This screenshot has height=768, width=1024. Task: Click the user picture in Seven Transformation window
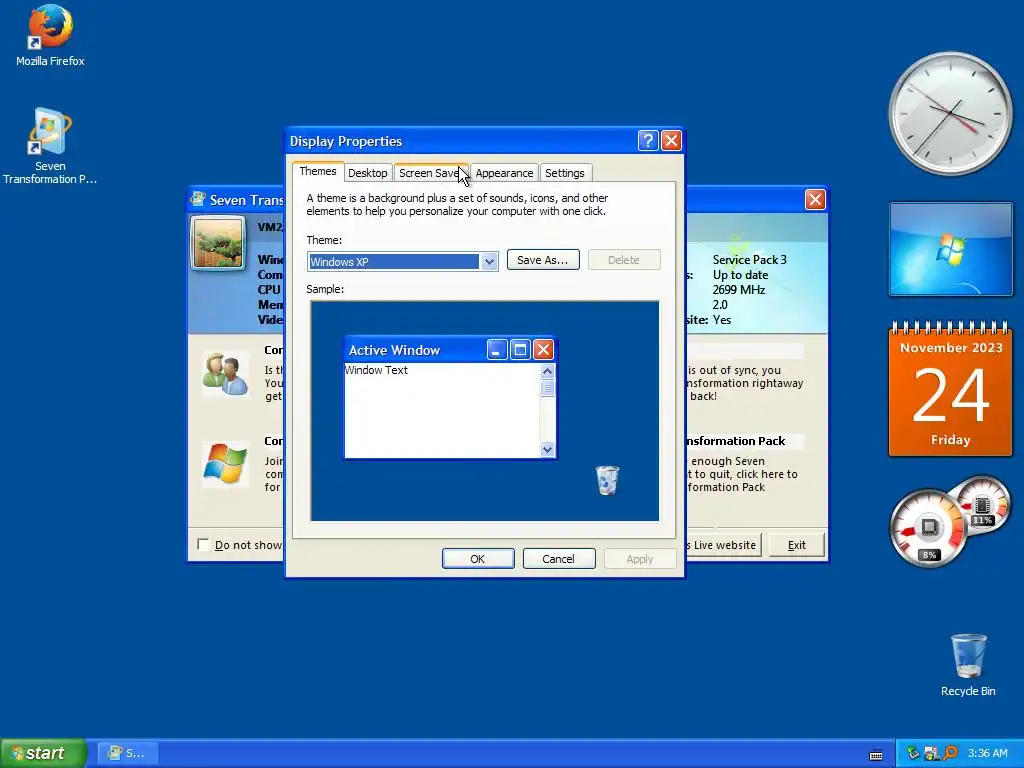pyautogui.click(x=218, y=242)
